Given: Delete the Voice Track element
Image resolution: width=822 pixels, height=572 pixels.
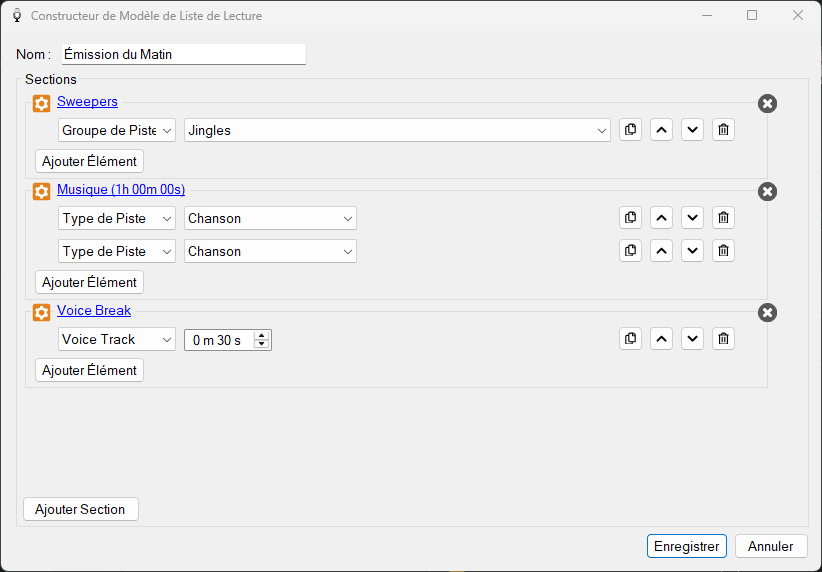Looking at the screenshot, I should click(723, 339).
